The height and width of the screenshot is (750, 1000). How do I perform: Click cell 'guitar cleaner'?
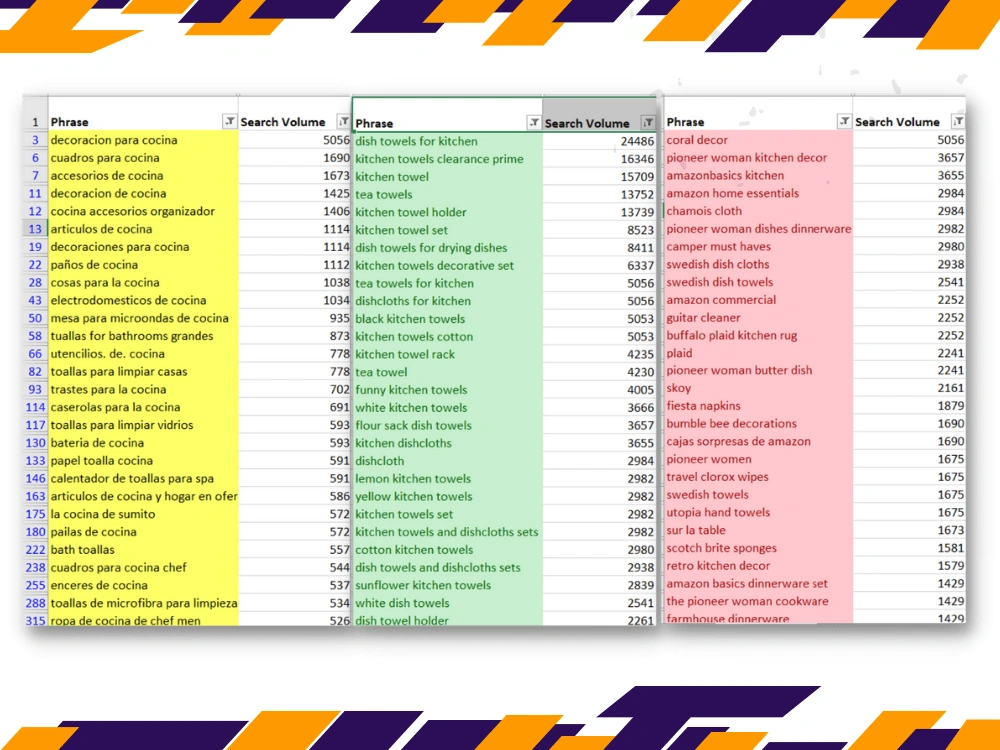pos(758,318)
